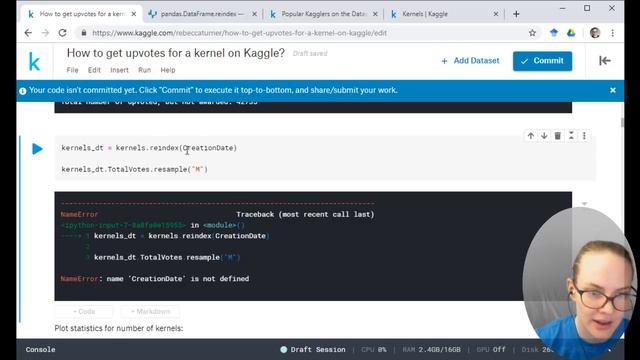The width and height of the screenshot is (640, 360).
Task: Close the pandas.DataFrame.reindex tab
Action: pos(254,14)
